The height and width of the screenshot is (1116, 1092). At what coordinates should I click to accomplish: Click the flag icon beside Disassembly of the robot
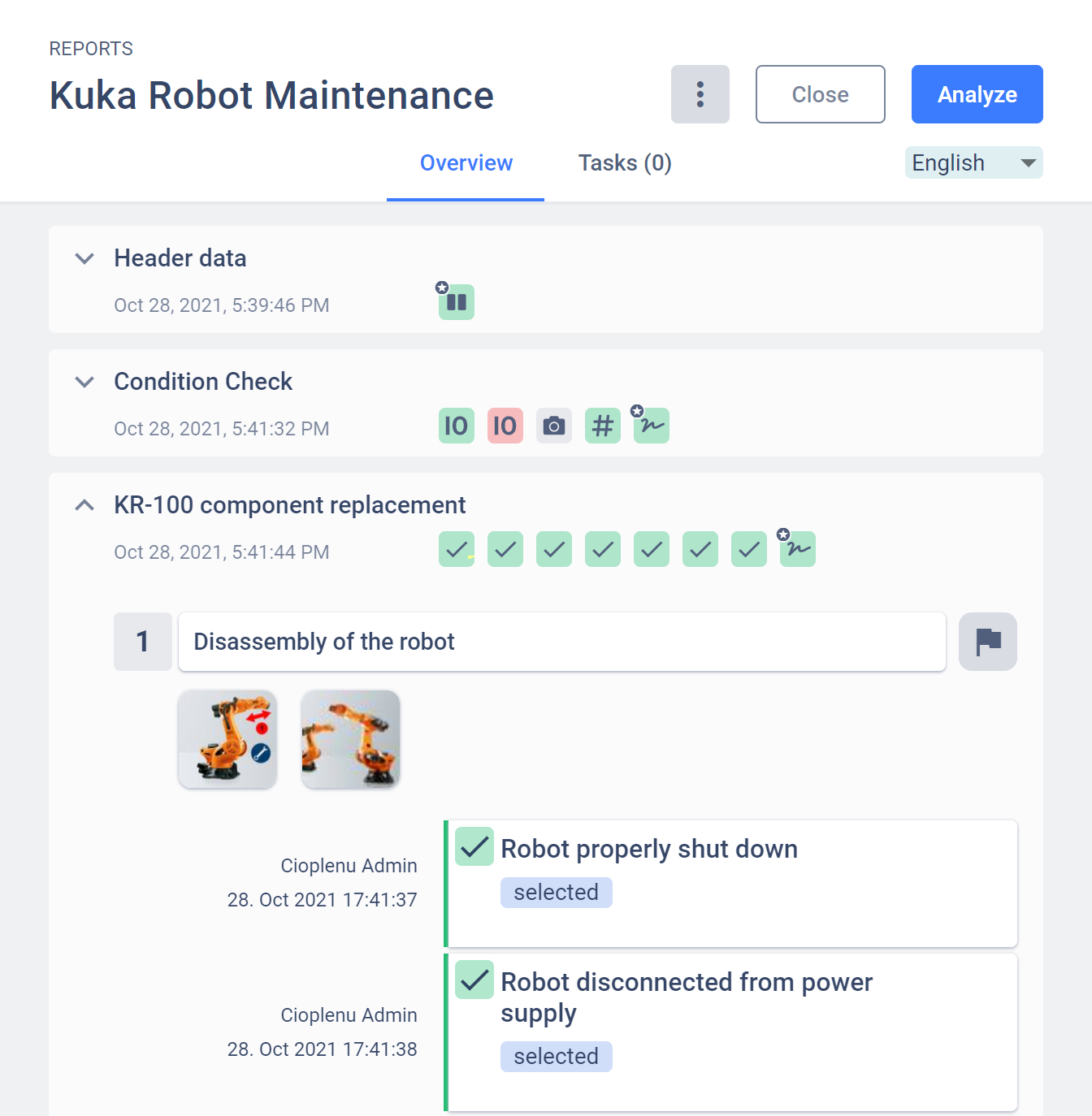coord(988,642)
